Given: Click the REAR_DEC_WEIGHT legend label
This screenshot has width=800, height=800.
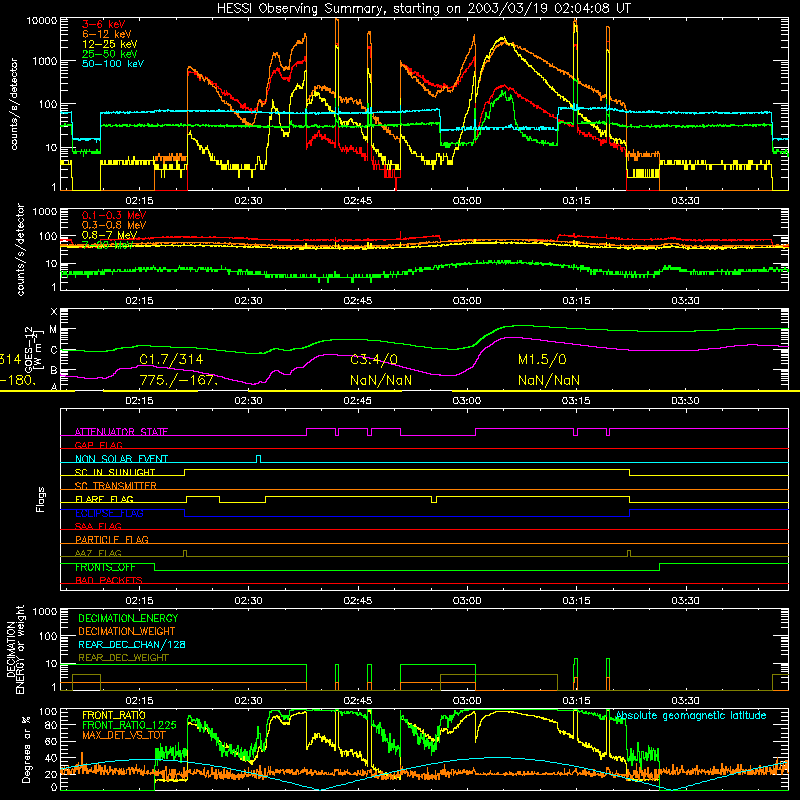Looking at the screenshot, I should pyautogui.click(x=123, y=658).
